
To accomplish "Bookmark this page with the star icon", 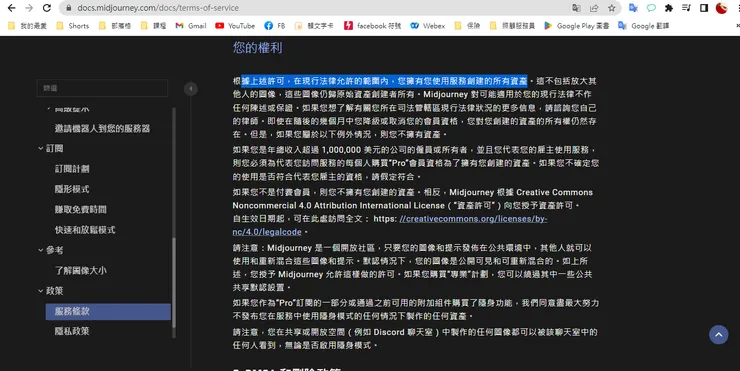I will (x=612, y=8).
